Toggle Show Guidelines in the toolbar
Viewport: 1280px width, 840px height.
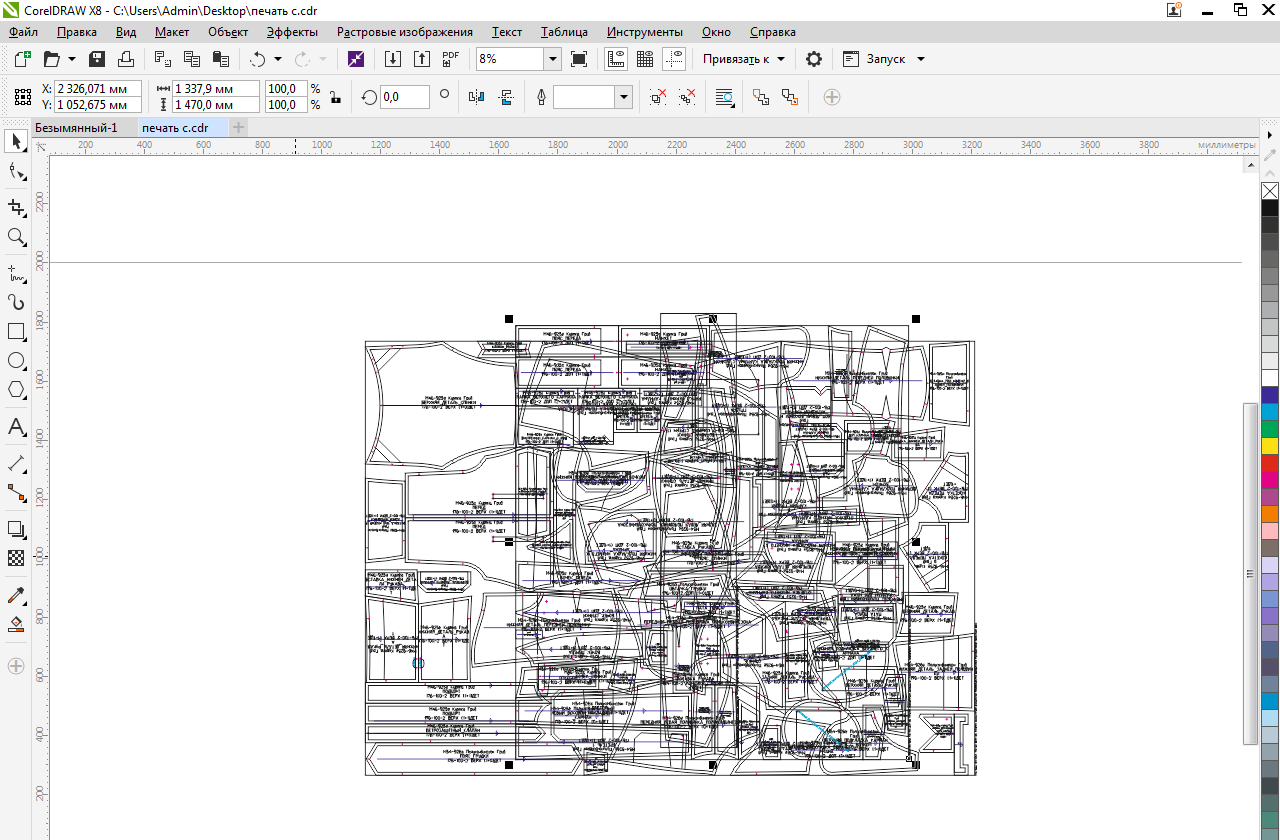point(674,59)
